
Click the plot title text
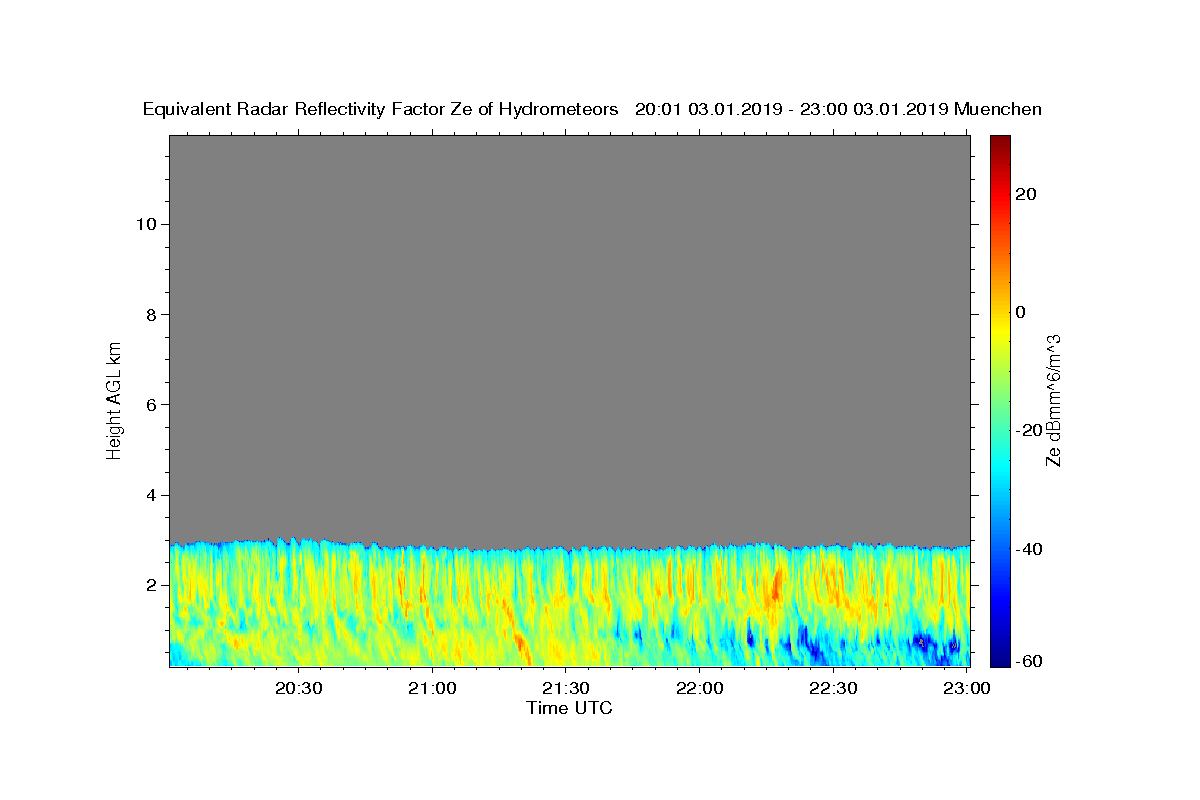pos(592,109)
